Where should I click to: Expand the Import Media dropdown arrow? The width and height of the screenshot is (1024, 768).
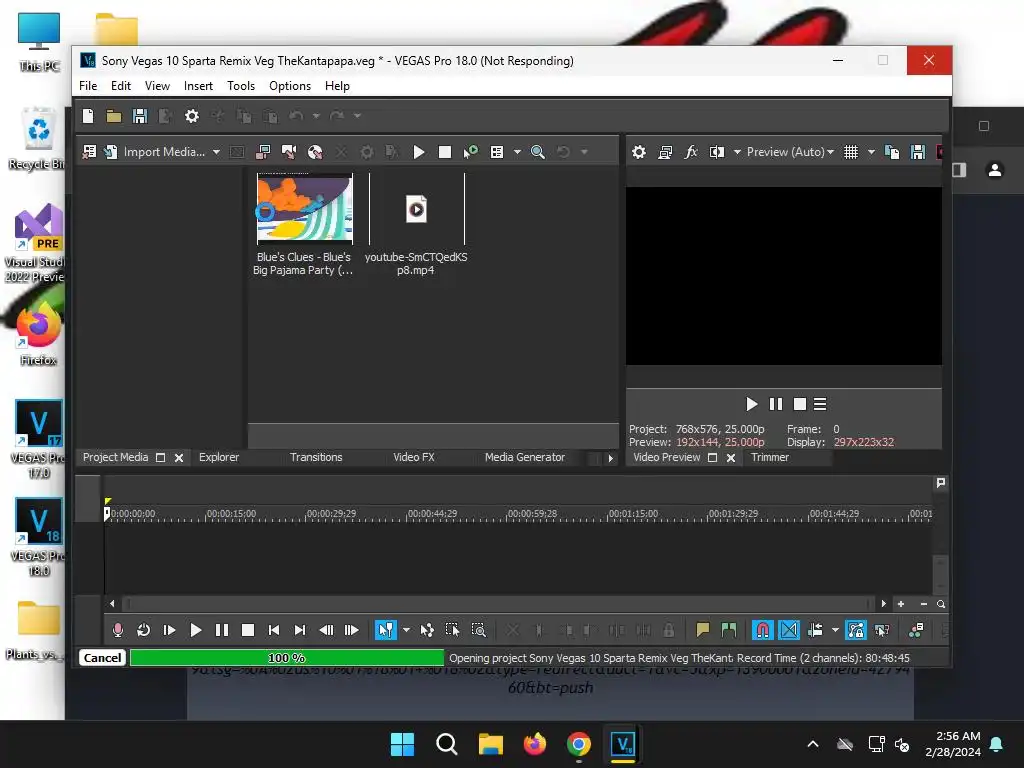216,152
